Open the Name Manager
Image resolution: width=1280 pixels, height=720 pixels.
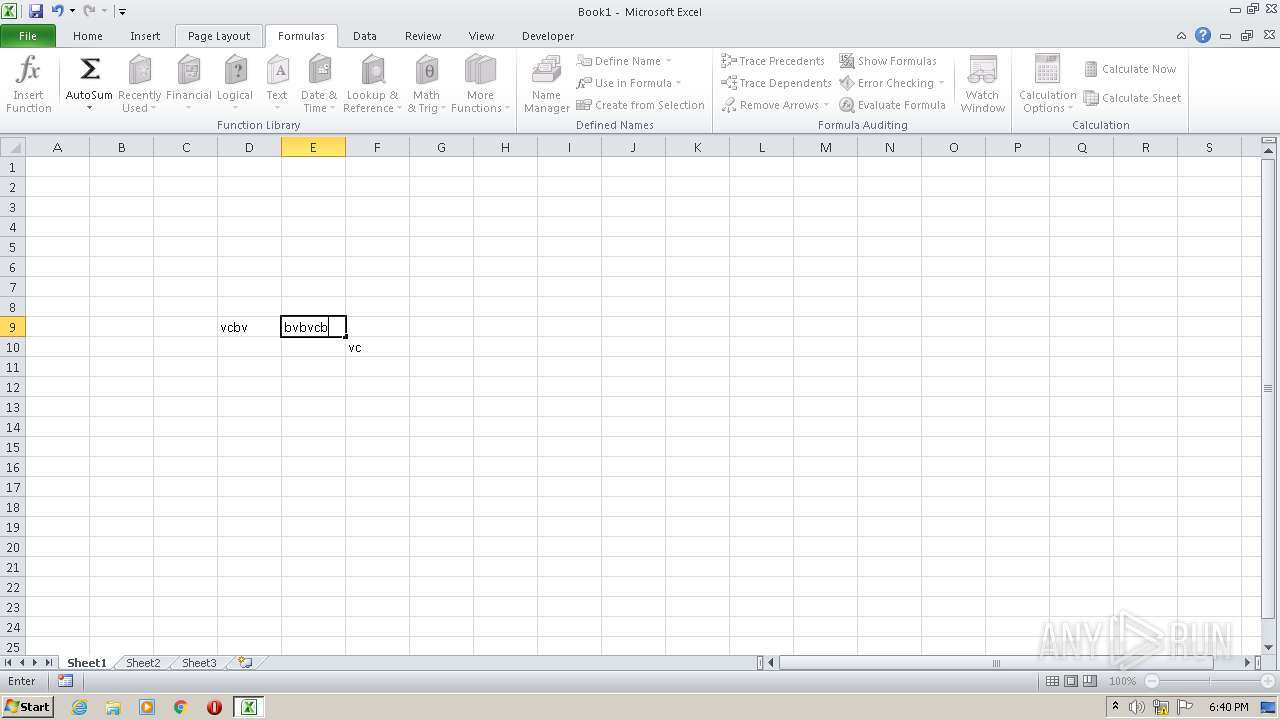(547, 86)
